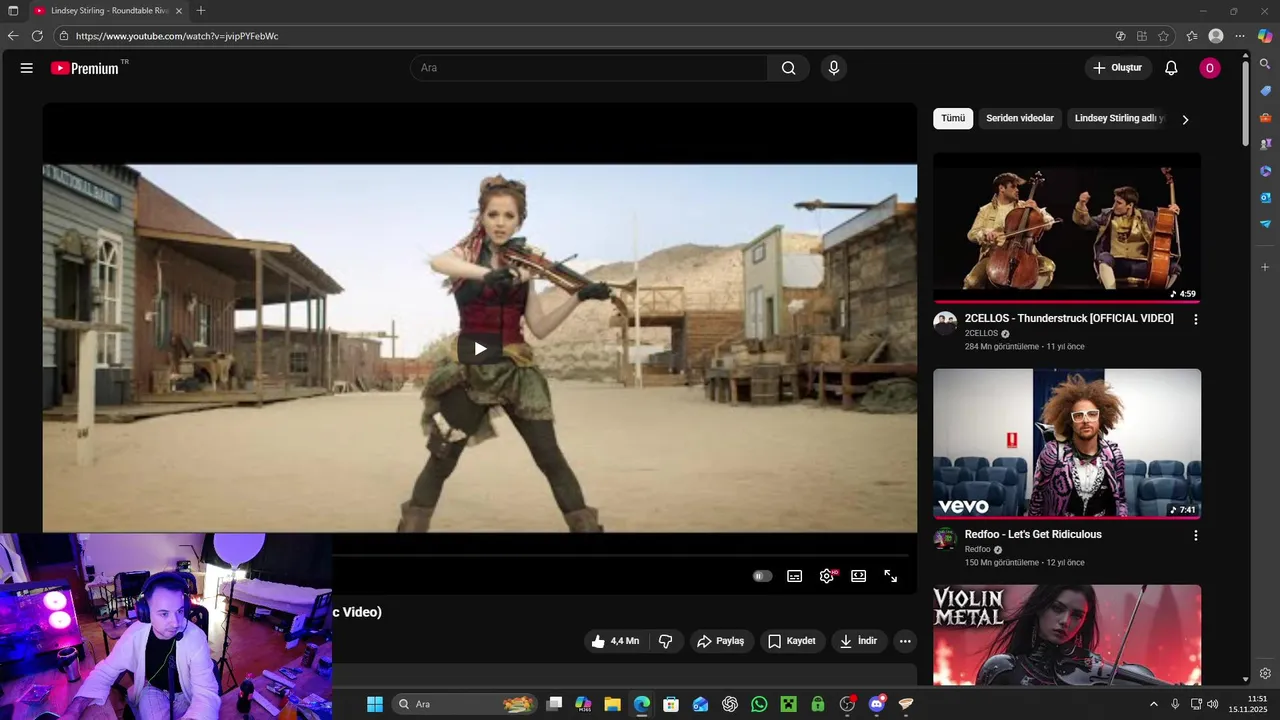Dislike the video
Image resolution: width=1280 pixels, height=720 pixels.
[x=665, y=641]
